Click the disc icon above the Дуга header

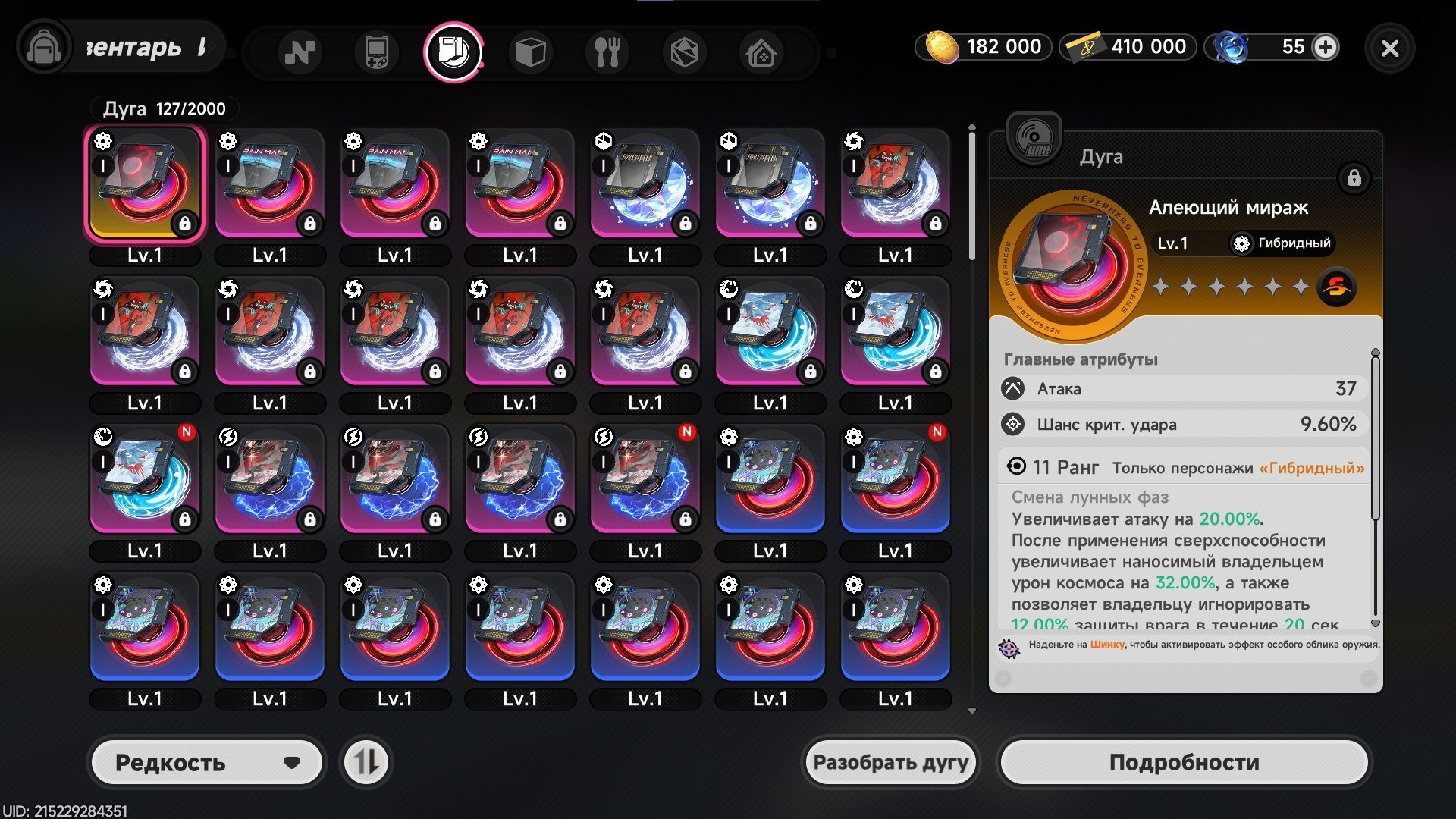coord(1034,139)
